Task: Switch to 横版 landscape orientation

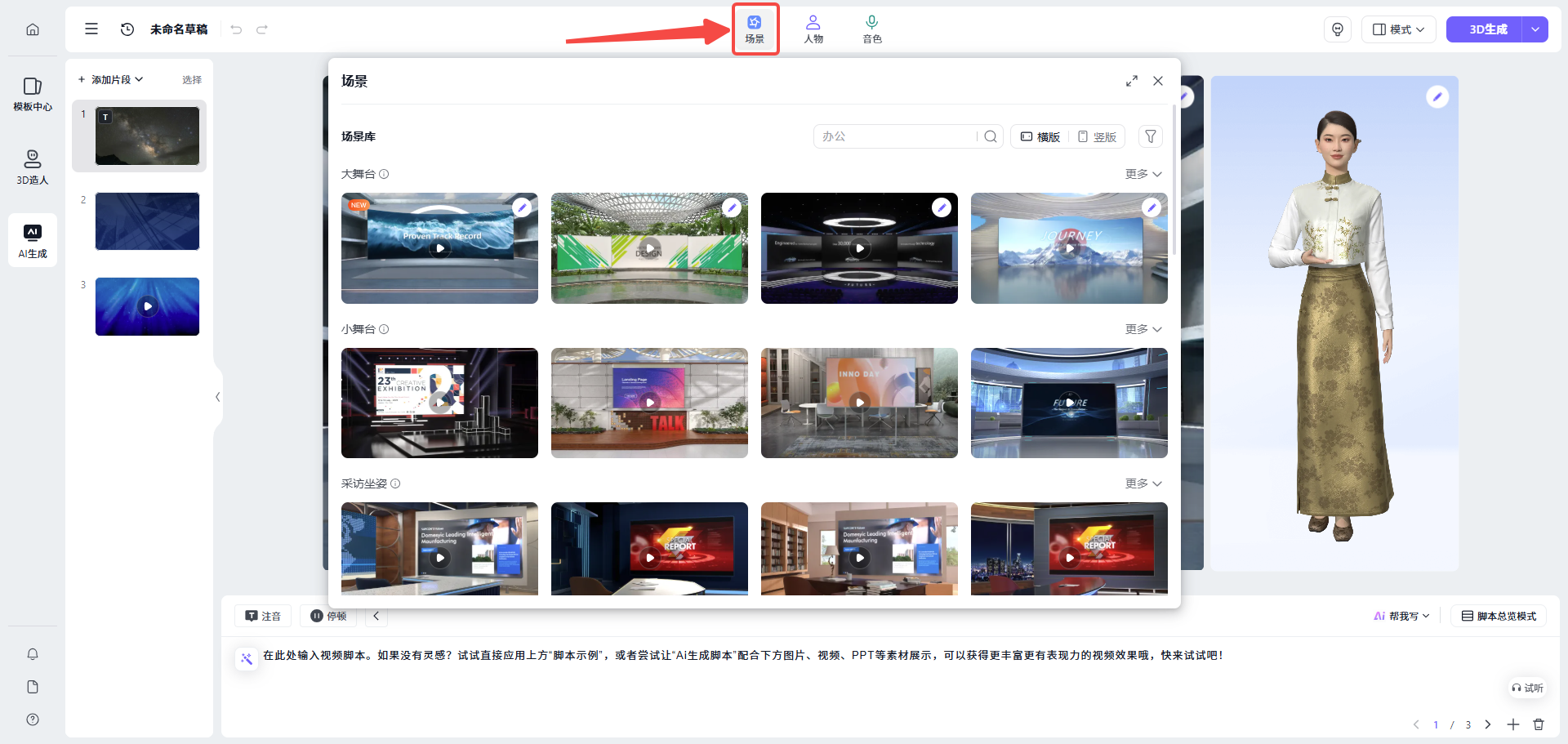Action: click(1040, 136)
